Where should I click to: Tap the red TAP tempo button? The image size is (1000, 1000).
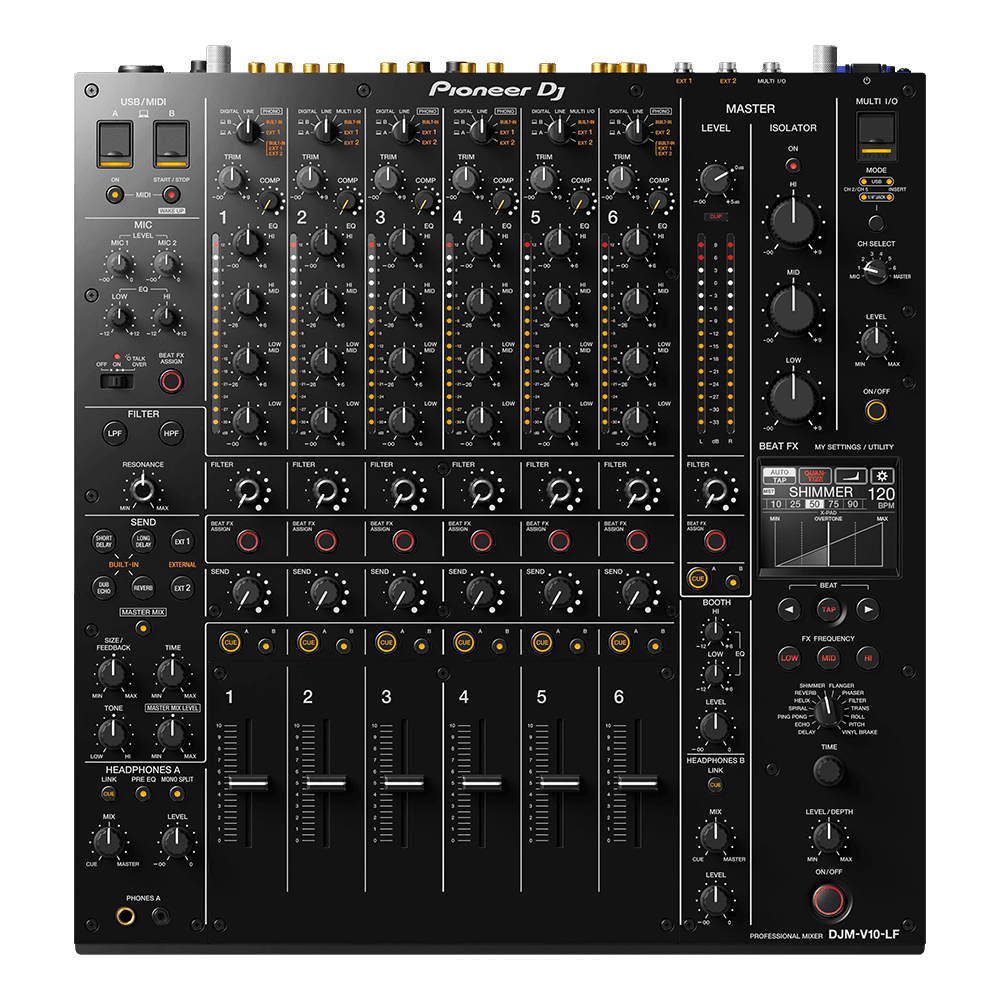[x=829, y=609]
